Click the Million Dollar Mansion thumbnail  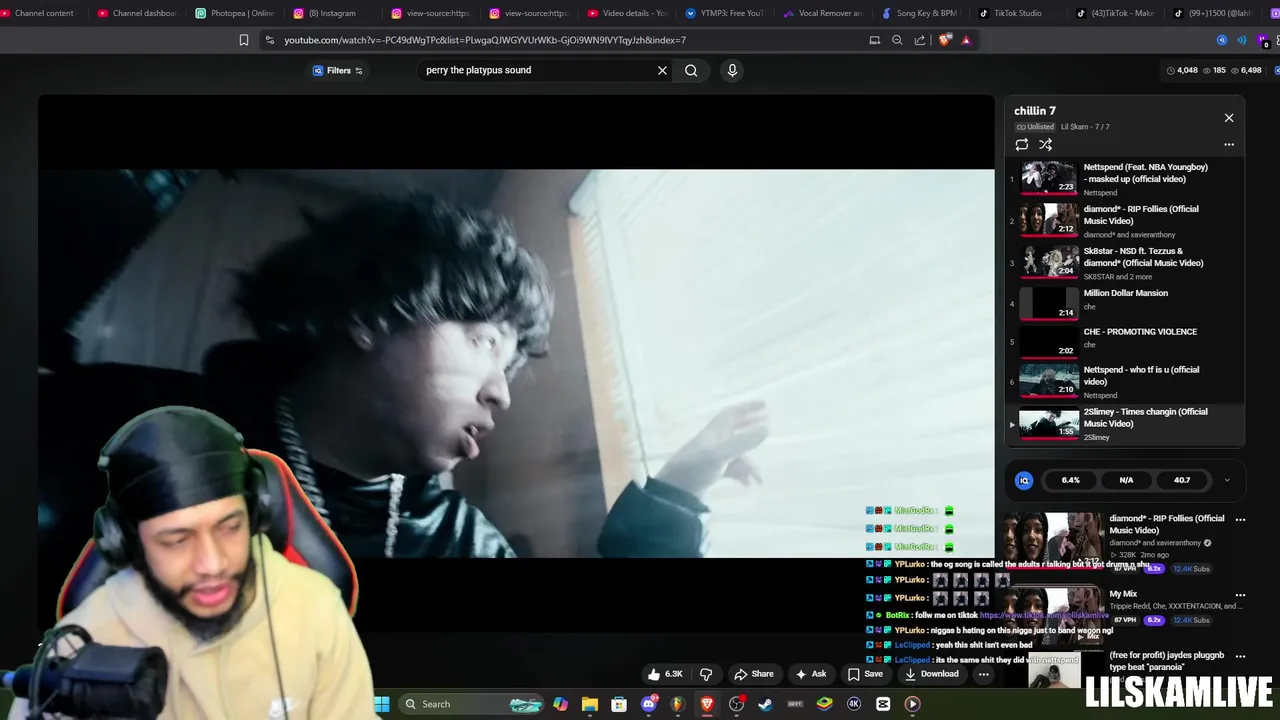point(1049,302)
